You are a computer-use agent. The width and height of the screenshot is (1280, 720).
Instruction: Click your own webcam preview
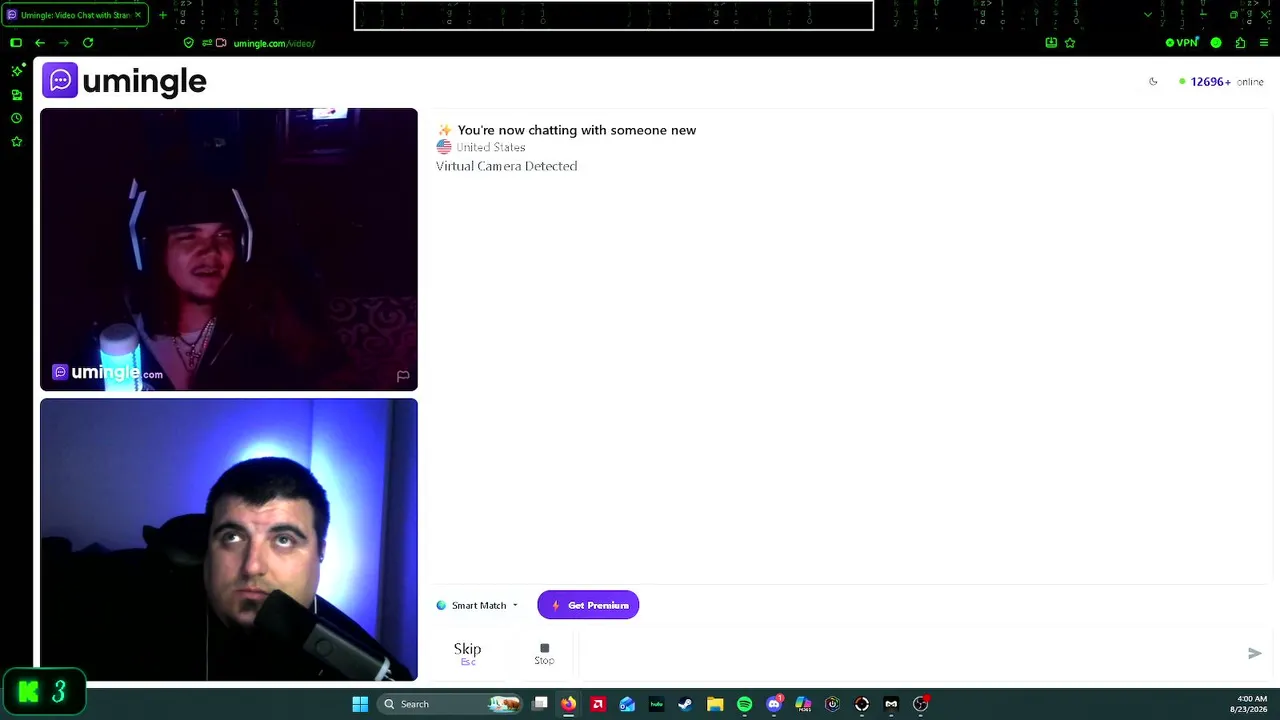point(229,540)
